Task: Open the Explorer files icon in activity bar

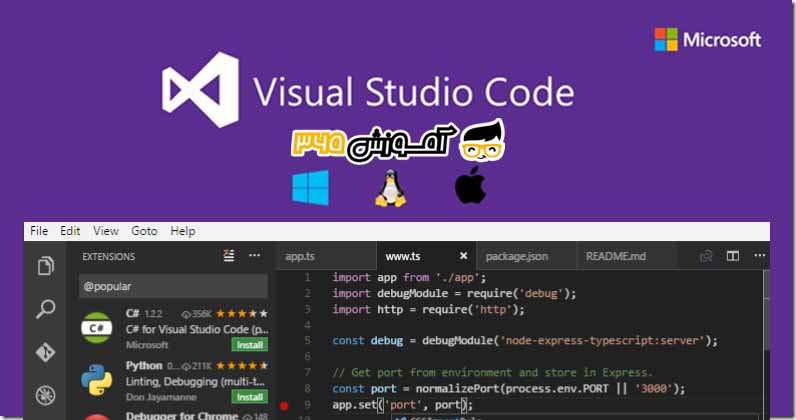Action: coord(46,266)
